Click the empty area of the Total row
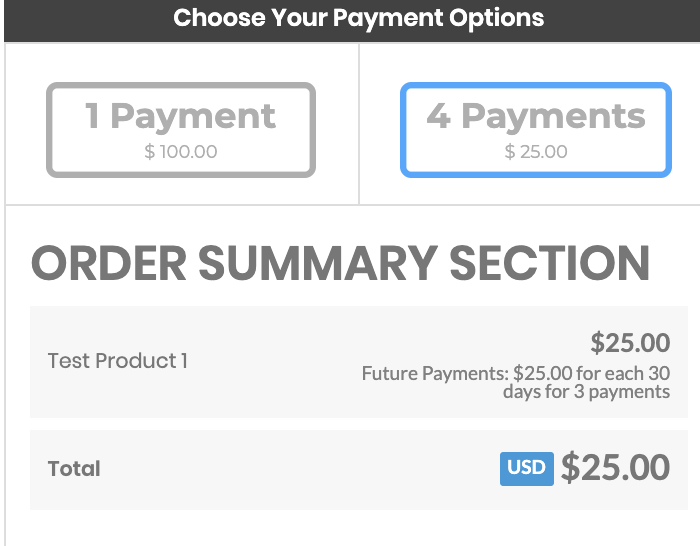Image resolution: width=700 pixels, height=546 pixels. coord(300,468)
